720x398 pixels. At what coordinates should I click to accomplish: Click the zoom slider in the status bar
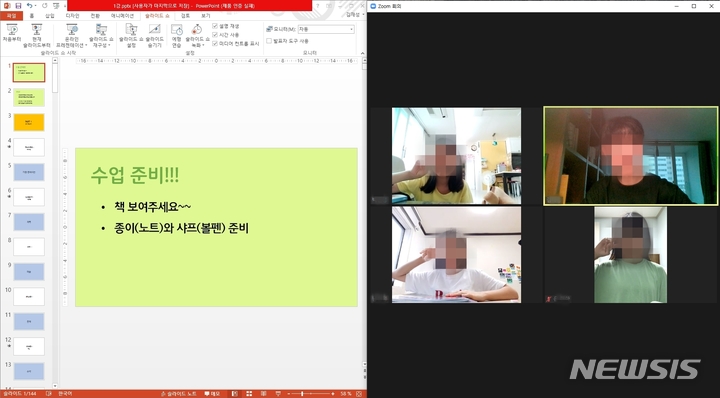(x=311, y=394)
